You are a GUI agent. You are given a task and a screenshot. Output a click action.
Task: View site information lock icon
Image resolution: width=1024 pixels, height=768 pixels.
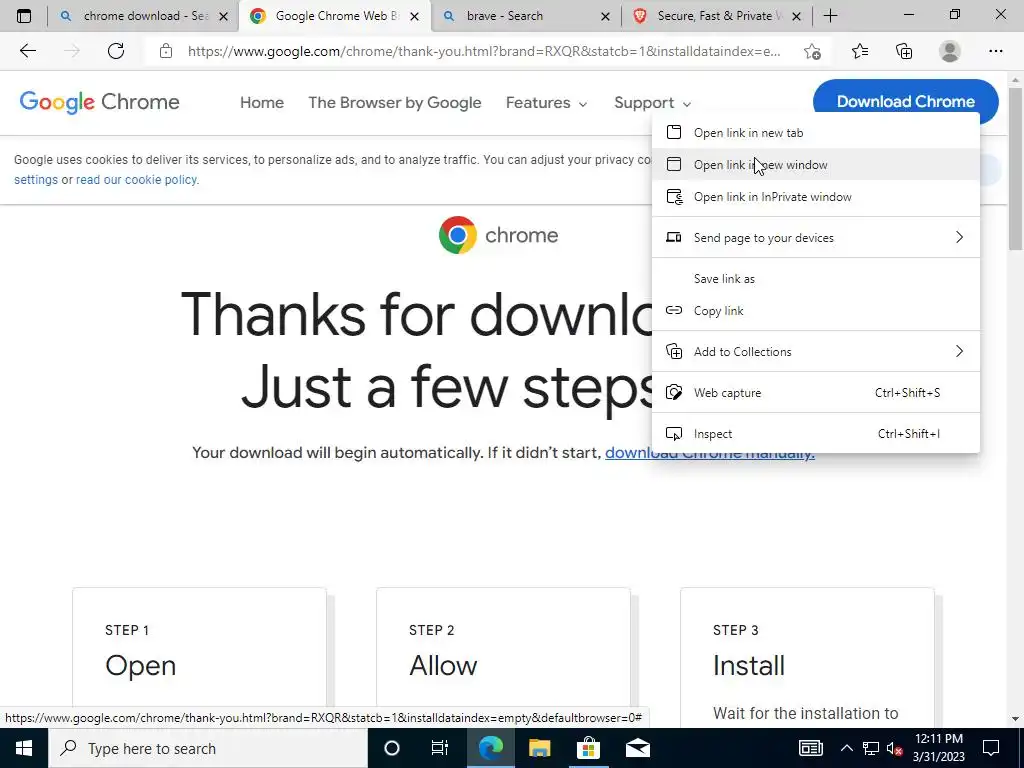tap(166, 51)
